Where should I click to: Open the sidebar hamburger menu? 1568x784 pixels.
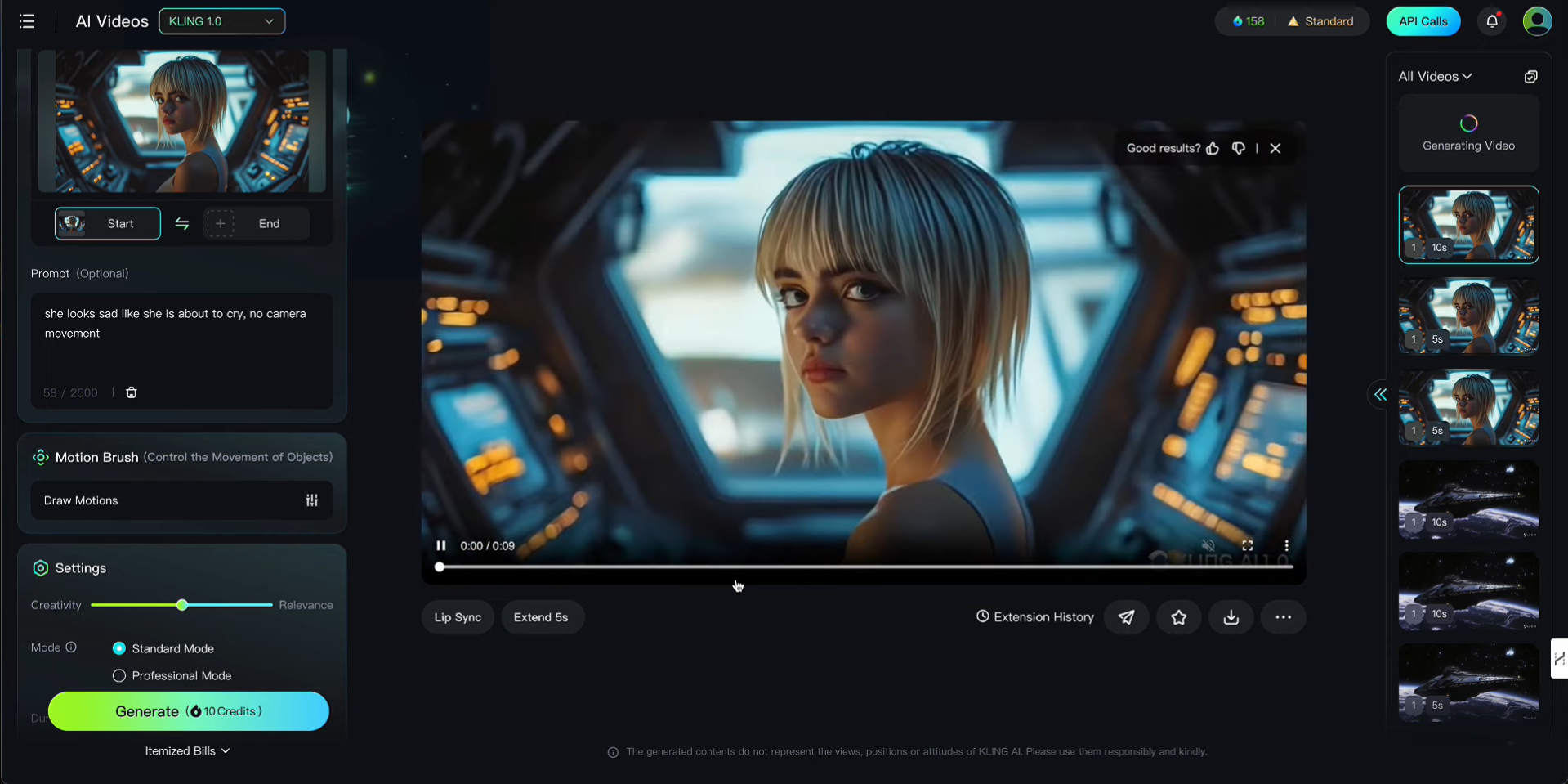27,21
